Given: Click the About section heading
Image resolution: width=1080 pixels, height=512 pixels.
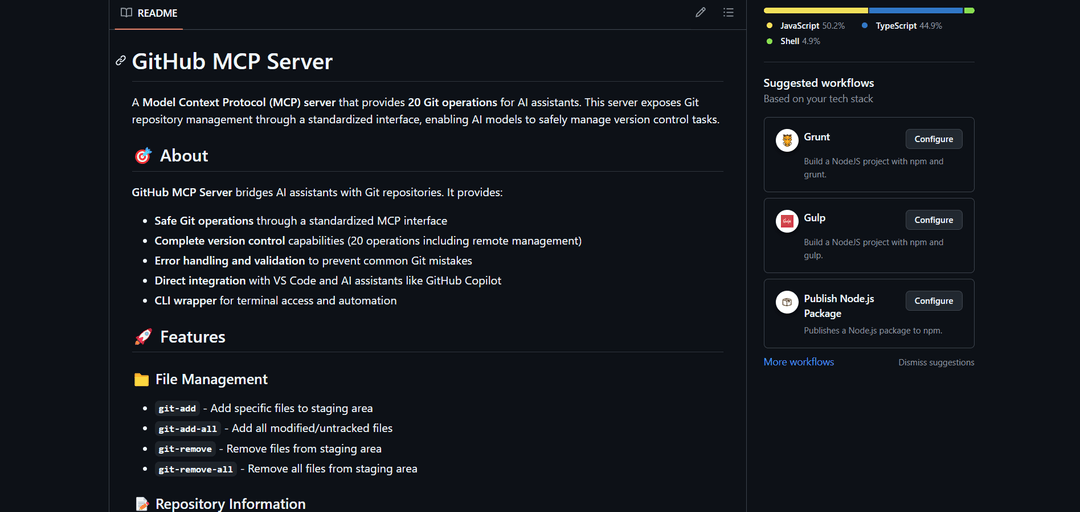Looking at the screenshot, I should [x=184, y=156].
